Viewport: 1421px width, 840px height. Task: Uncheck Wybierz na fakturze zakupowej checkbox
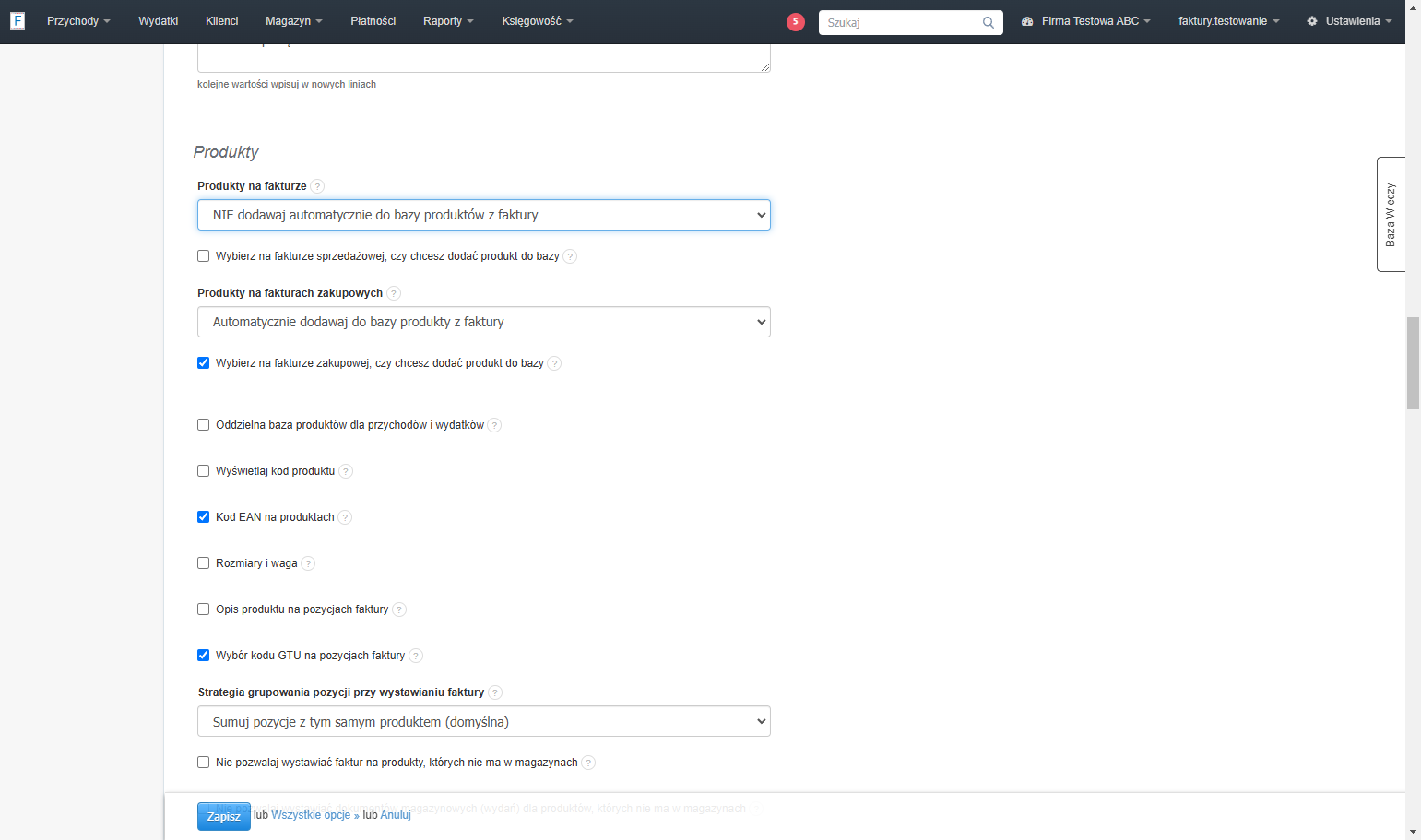click(x=204, y=363)
